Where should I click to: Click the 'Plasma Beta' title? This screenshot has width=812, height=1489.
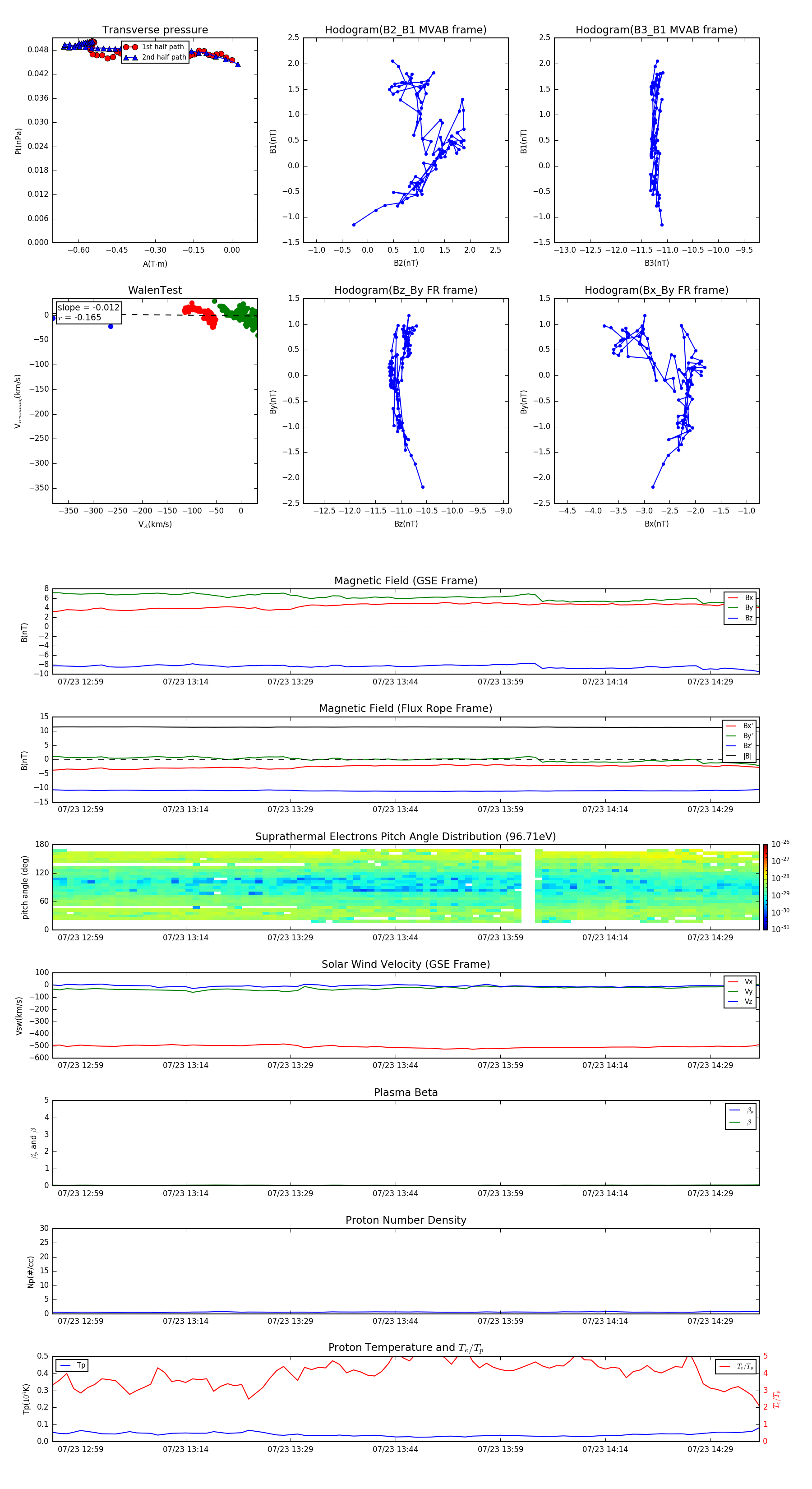coord(406,1092)
